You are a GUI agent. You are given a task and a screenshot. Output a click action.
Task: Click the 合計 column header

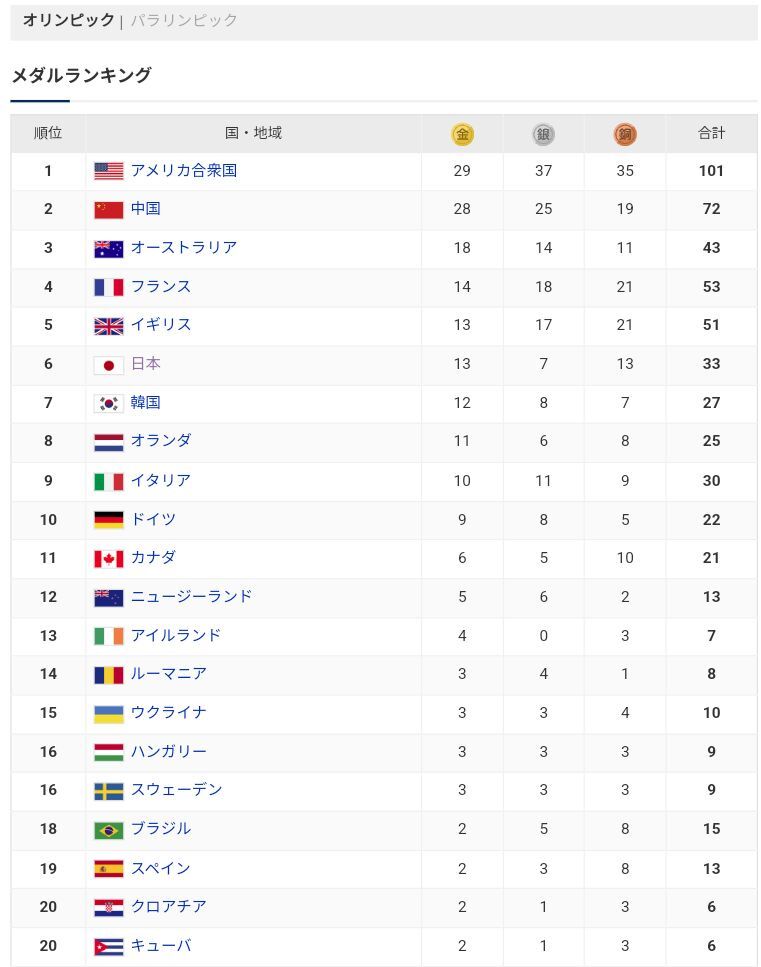click(x=711, y=133)
